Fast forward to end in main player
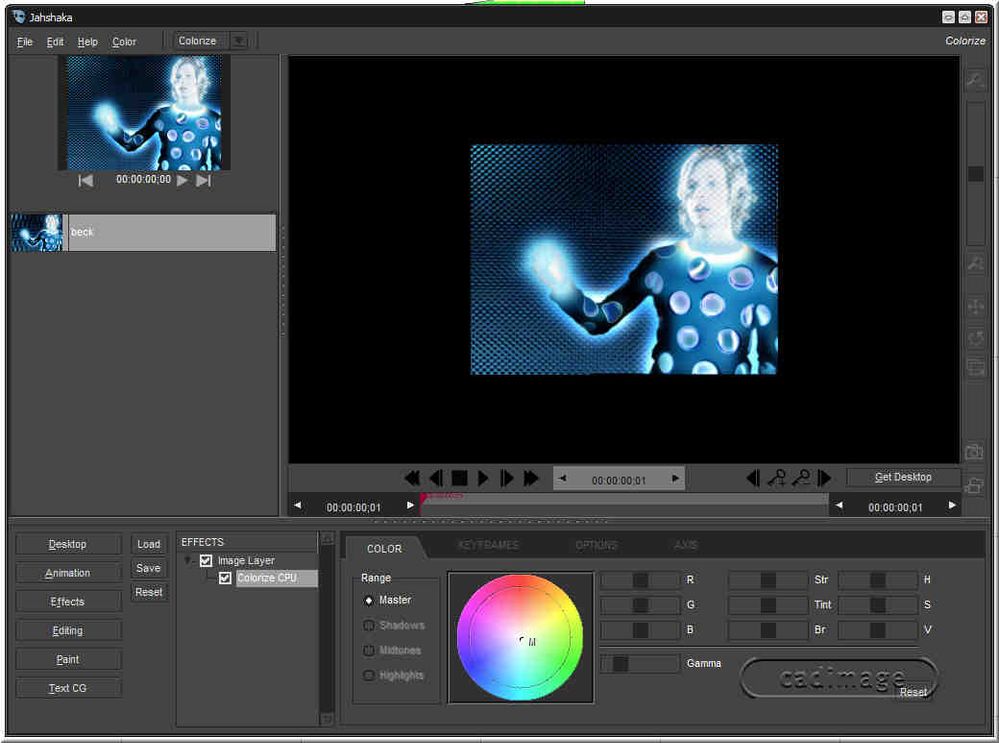Image resolution: width=999 pixels, height=743 pixels. point(531,478)
